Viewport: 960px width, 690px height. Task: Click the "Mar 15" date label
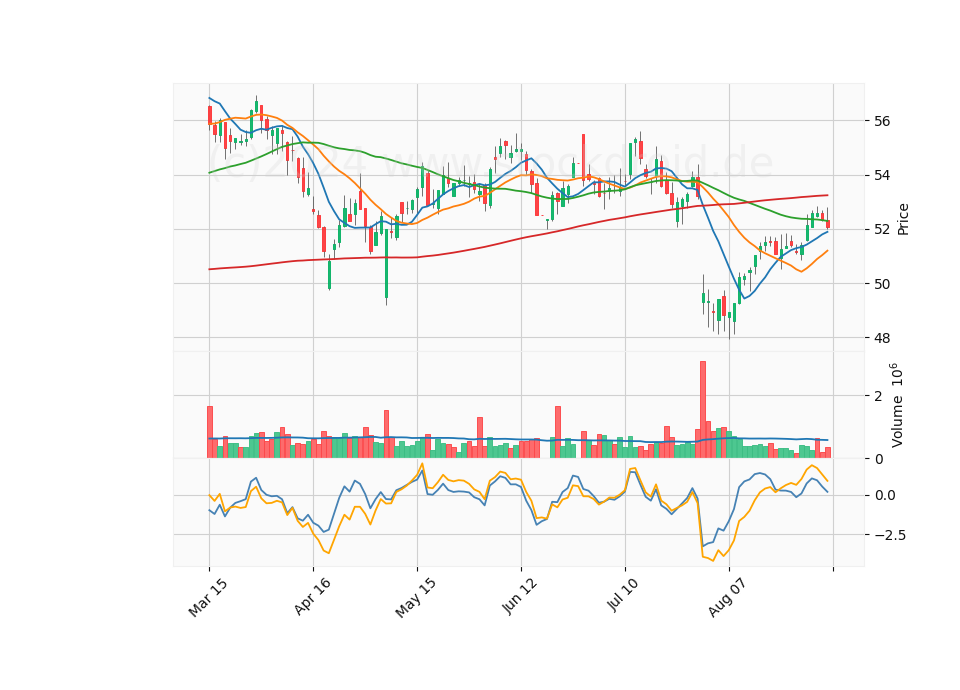(208, 598)
